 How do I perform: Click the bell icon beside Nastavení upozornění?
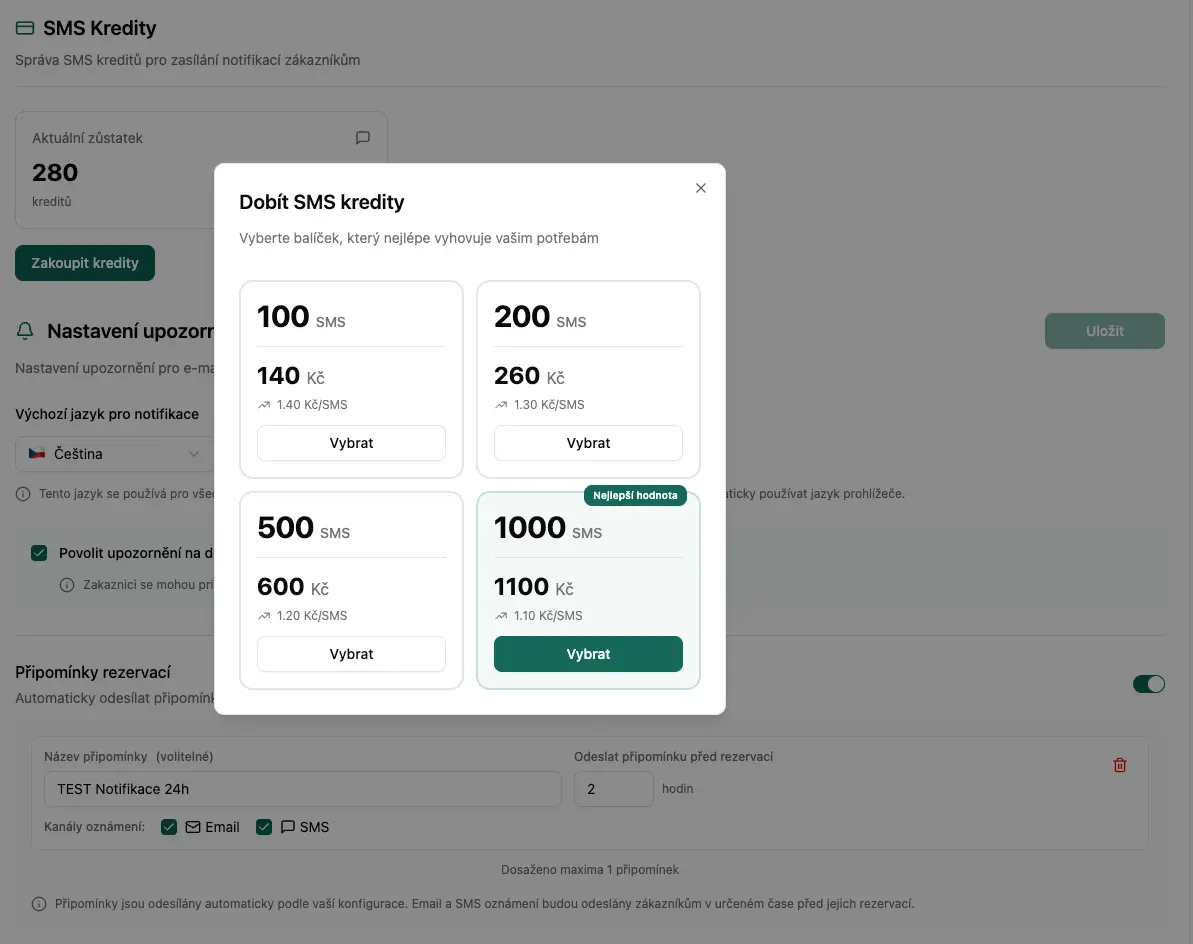(x=25, y=331)
